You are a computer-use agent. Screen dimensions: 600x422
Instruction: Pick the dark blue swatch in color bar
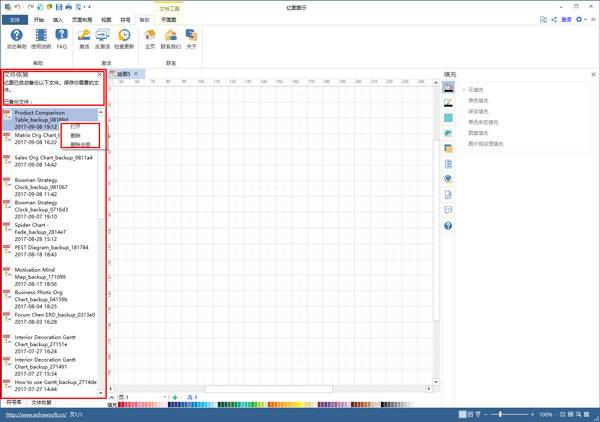pyautogui.click(x=171, y=404)
